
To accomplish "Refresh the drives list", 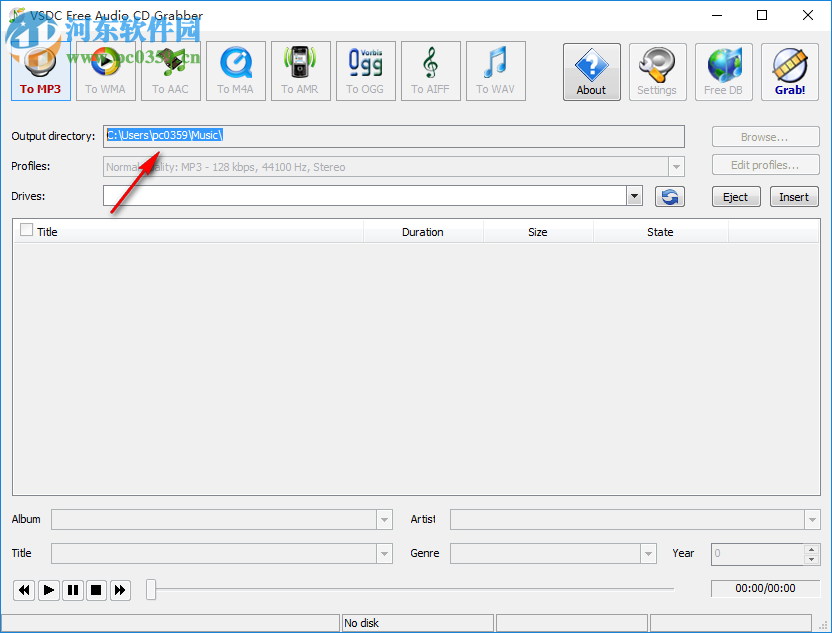I will [x=669, y=196].
